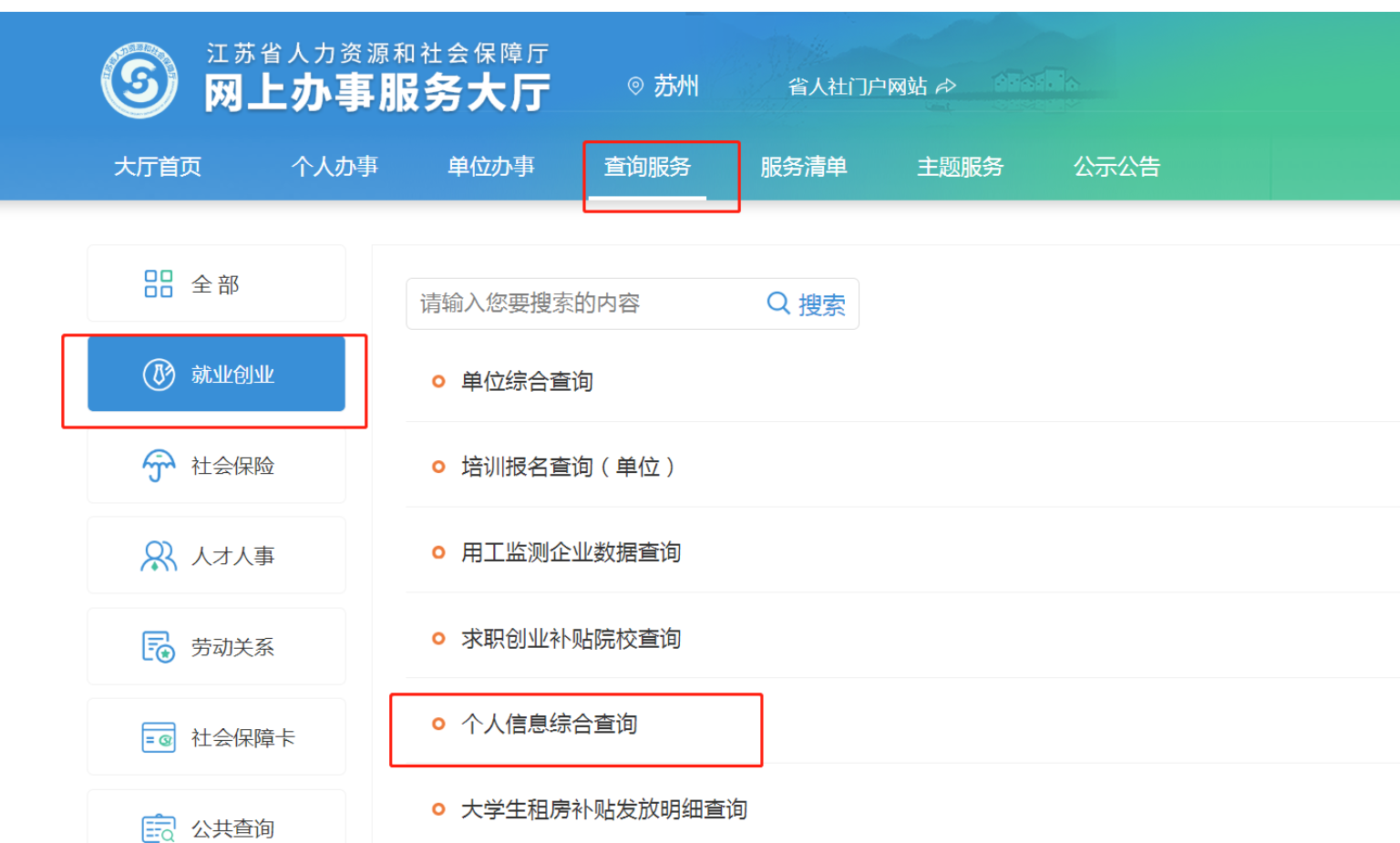
Task: Click the magnifier search icon
Action: (778, 303)
